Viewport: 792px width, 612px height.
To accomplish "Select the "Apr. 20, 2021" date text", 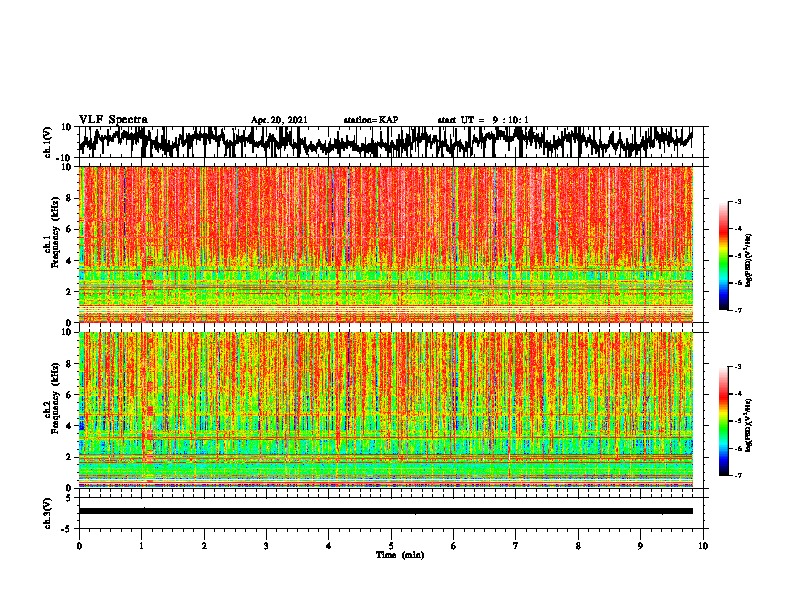I will click(x=279, y=120).
